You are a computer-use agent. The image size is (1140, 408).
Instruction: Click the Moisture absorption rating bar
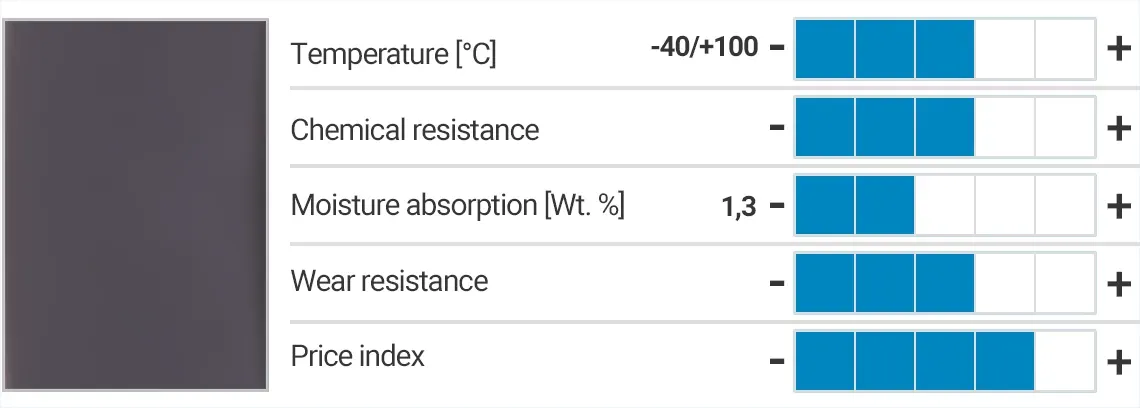945,206
